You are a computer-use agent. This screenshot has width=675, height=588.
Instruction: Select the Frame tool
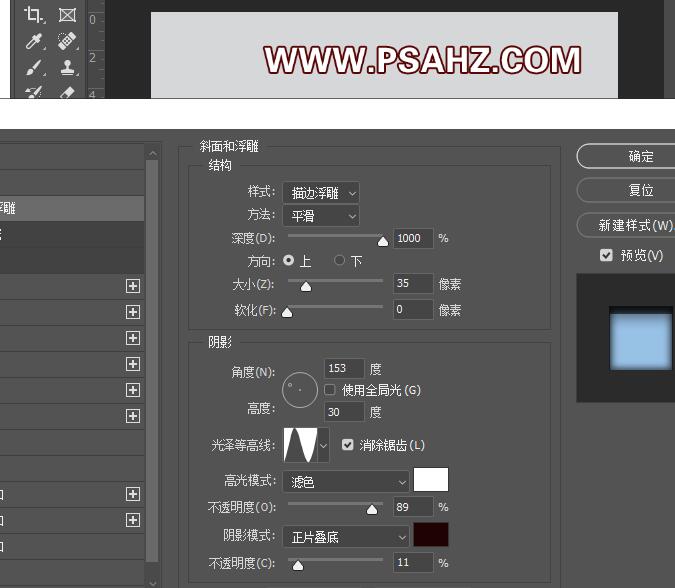pos(67,15)
